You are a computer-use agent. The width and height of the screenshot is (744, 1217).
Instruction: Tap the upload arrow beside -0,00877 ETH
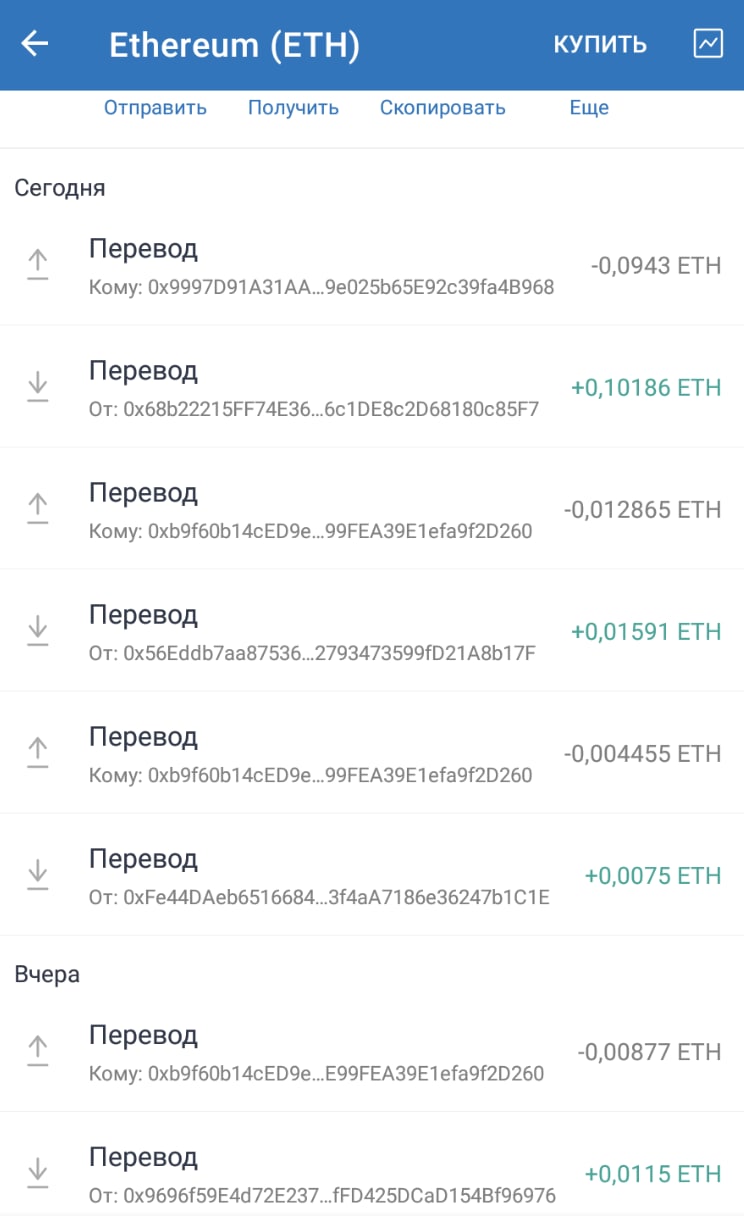pos(37,1051)
